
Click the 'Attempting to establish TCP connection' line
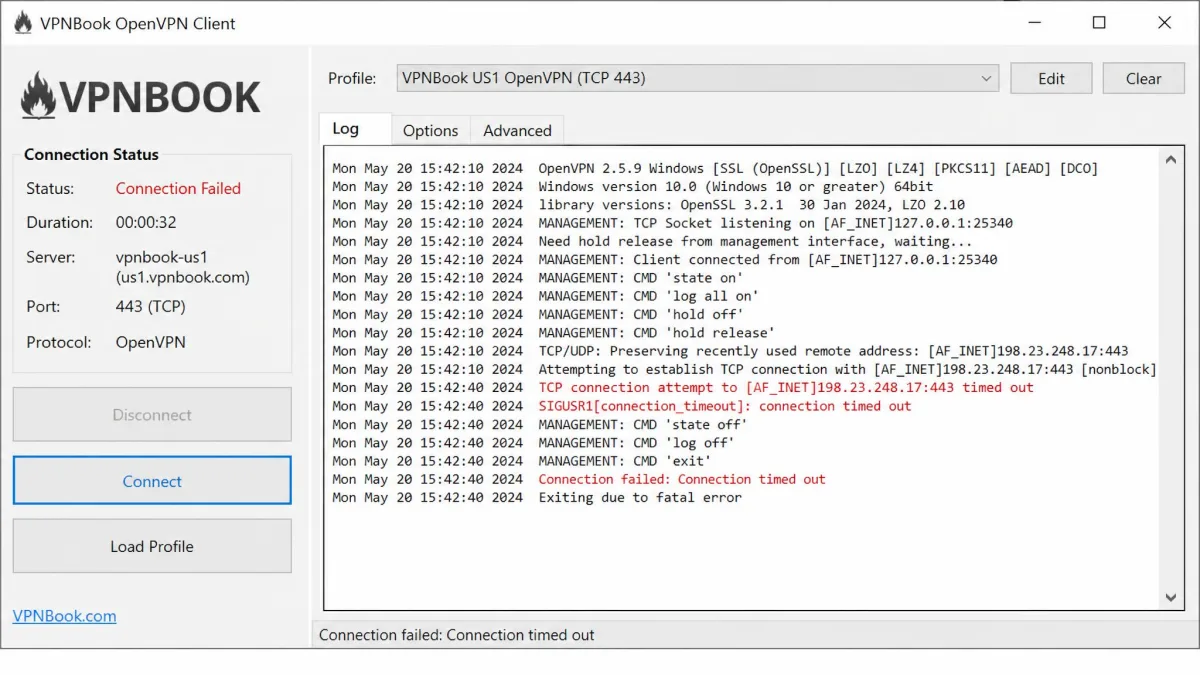744,369
